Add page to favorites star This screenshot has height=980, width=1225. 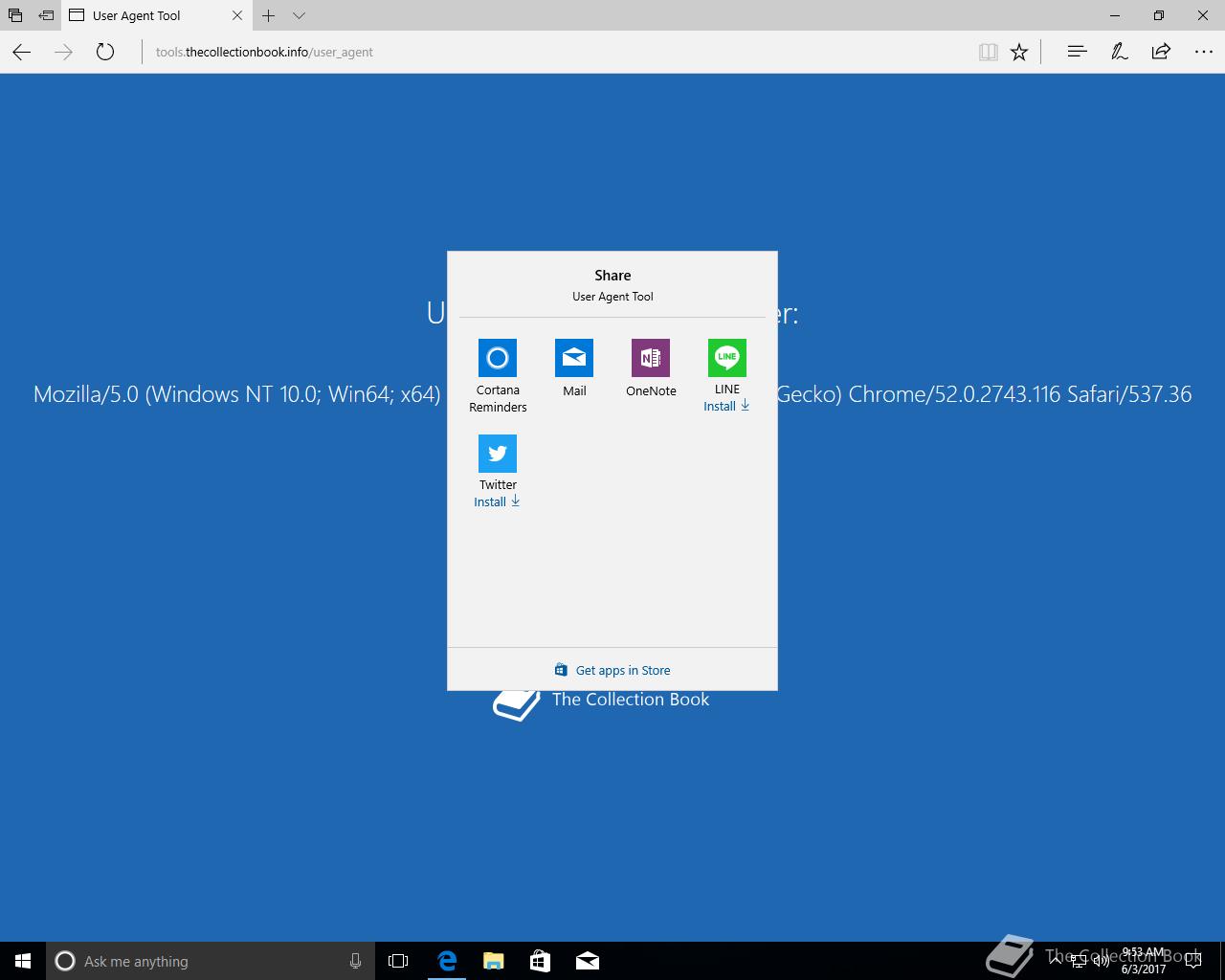pos(1019,52)
